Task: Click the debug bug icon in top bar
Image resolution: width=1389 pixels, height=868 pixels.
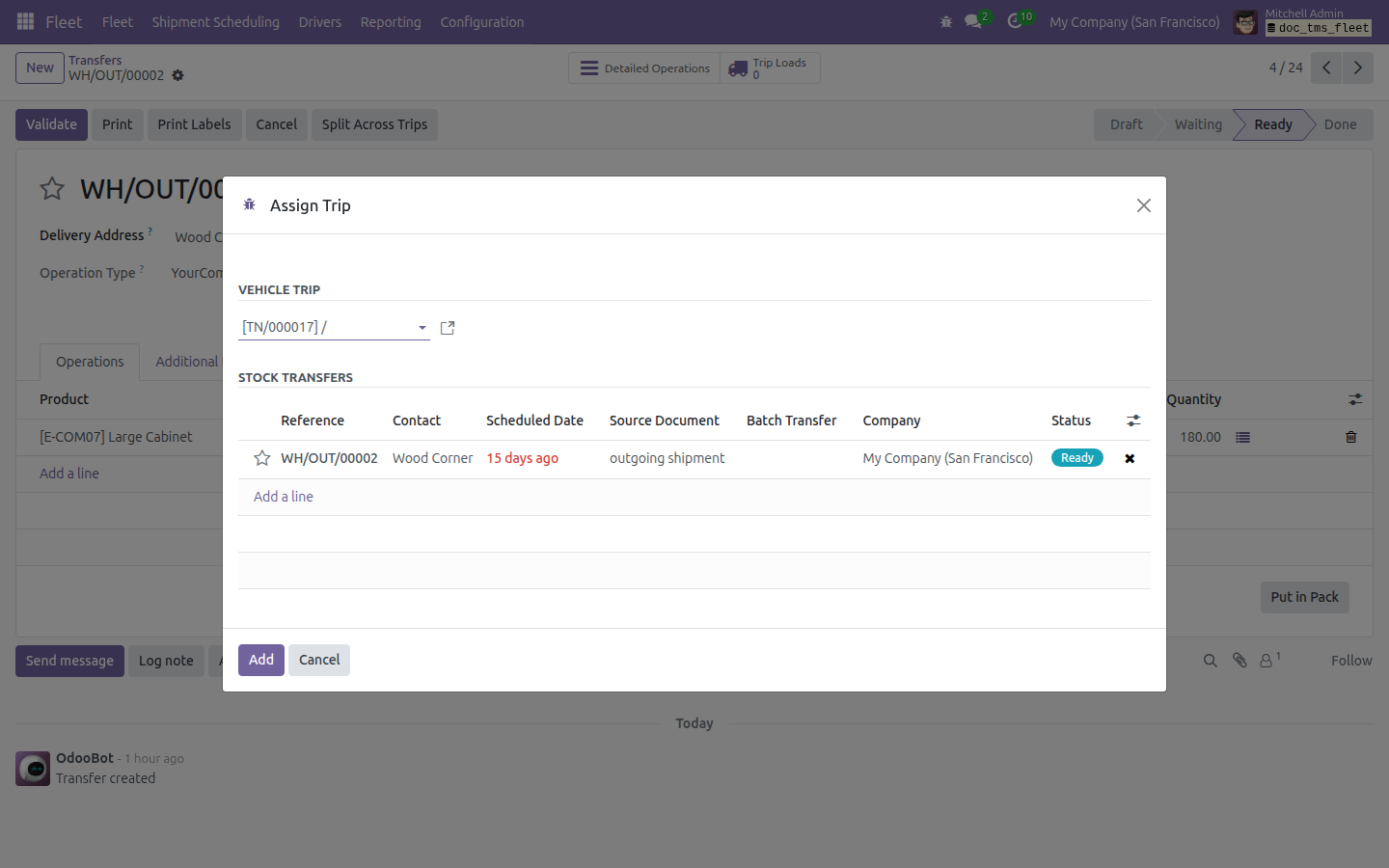Action: point(946,21)
